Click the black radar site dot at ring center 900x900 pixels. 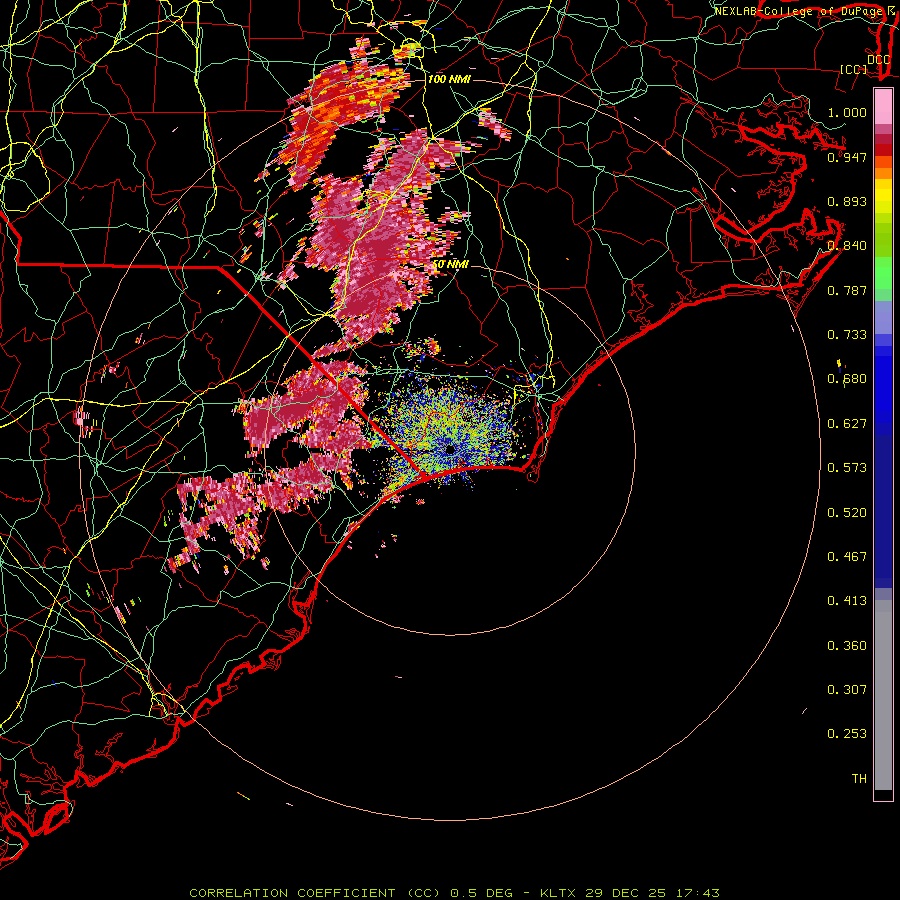(x=450, y=449)
